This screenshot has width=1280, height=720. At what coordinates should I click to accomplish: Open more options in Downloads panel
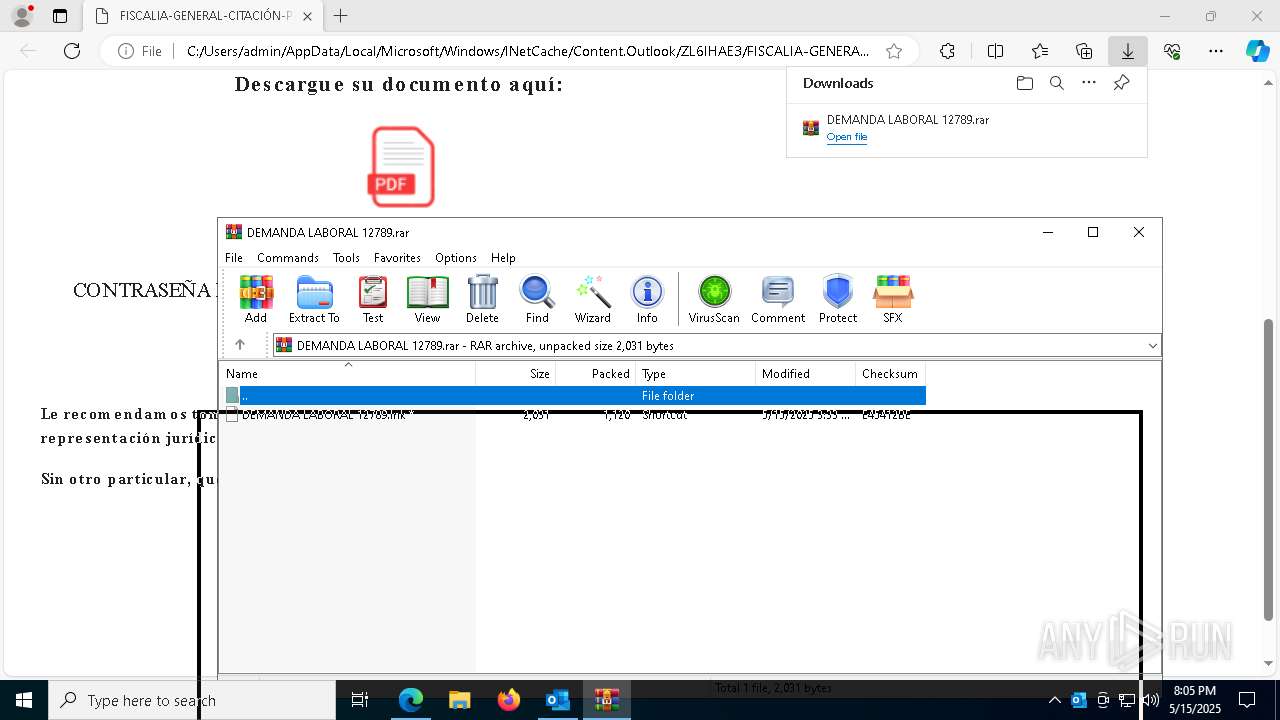pos(1088,83)
